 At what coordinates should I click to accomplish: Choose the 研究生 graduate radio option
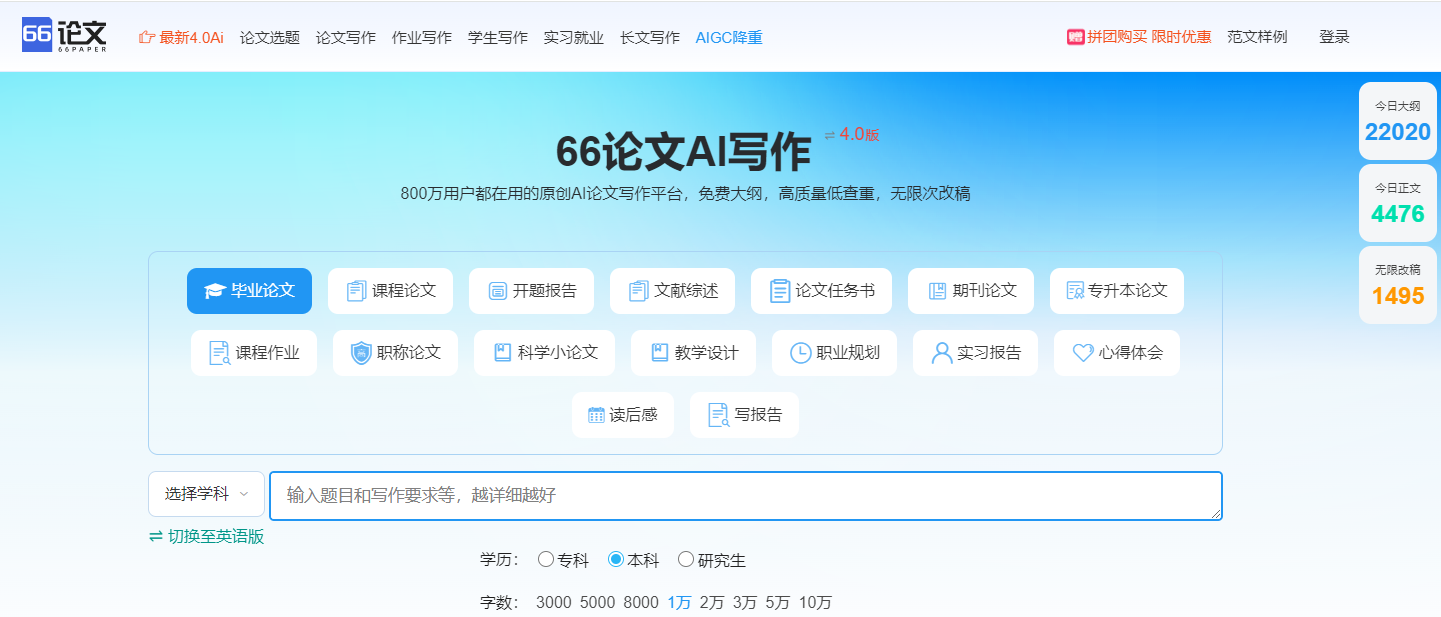coord(685,560)
